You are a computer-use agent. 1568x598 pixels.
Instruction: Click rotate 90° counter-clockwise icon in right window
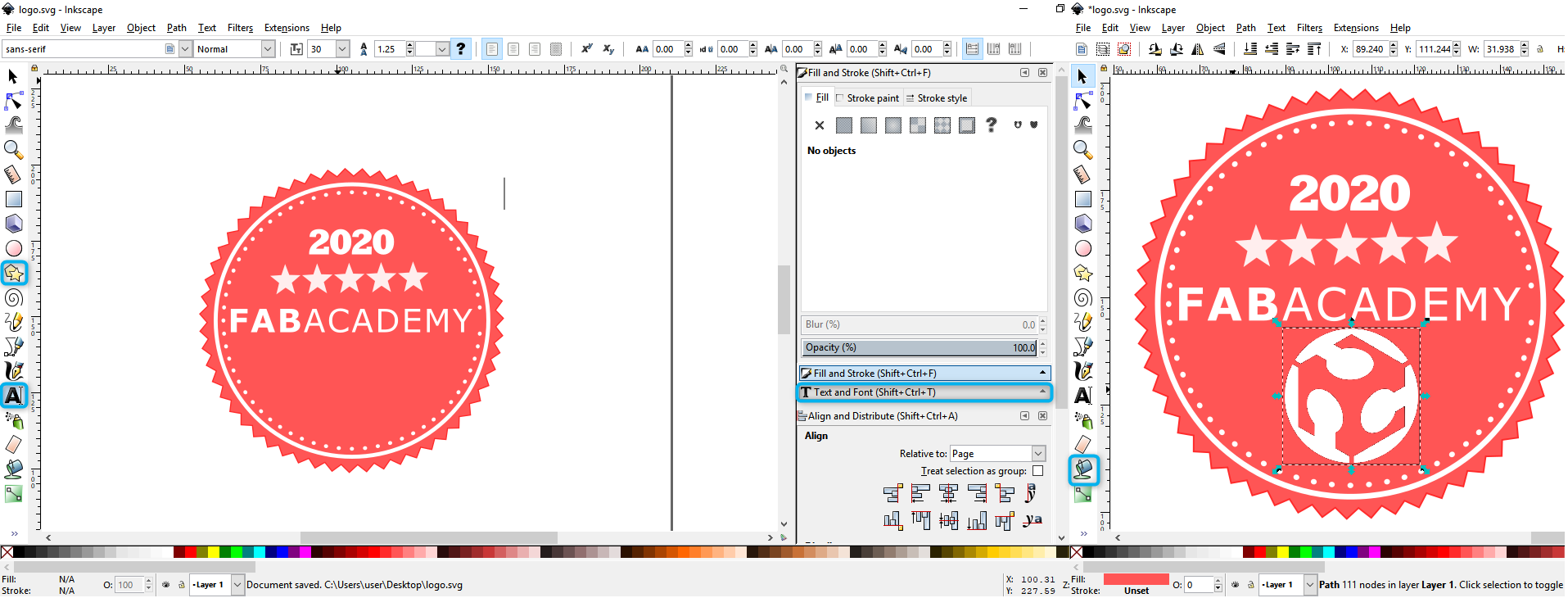coord(1155,49)
